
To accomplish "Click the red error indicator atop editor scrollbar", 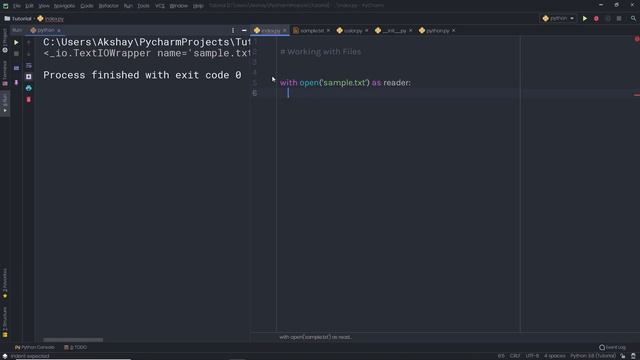I will click(x=637, y=39).
